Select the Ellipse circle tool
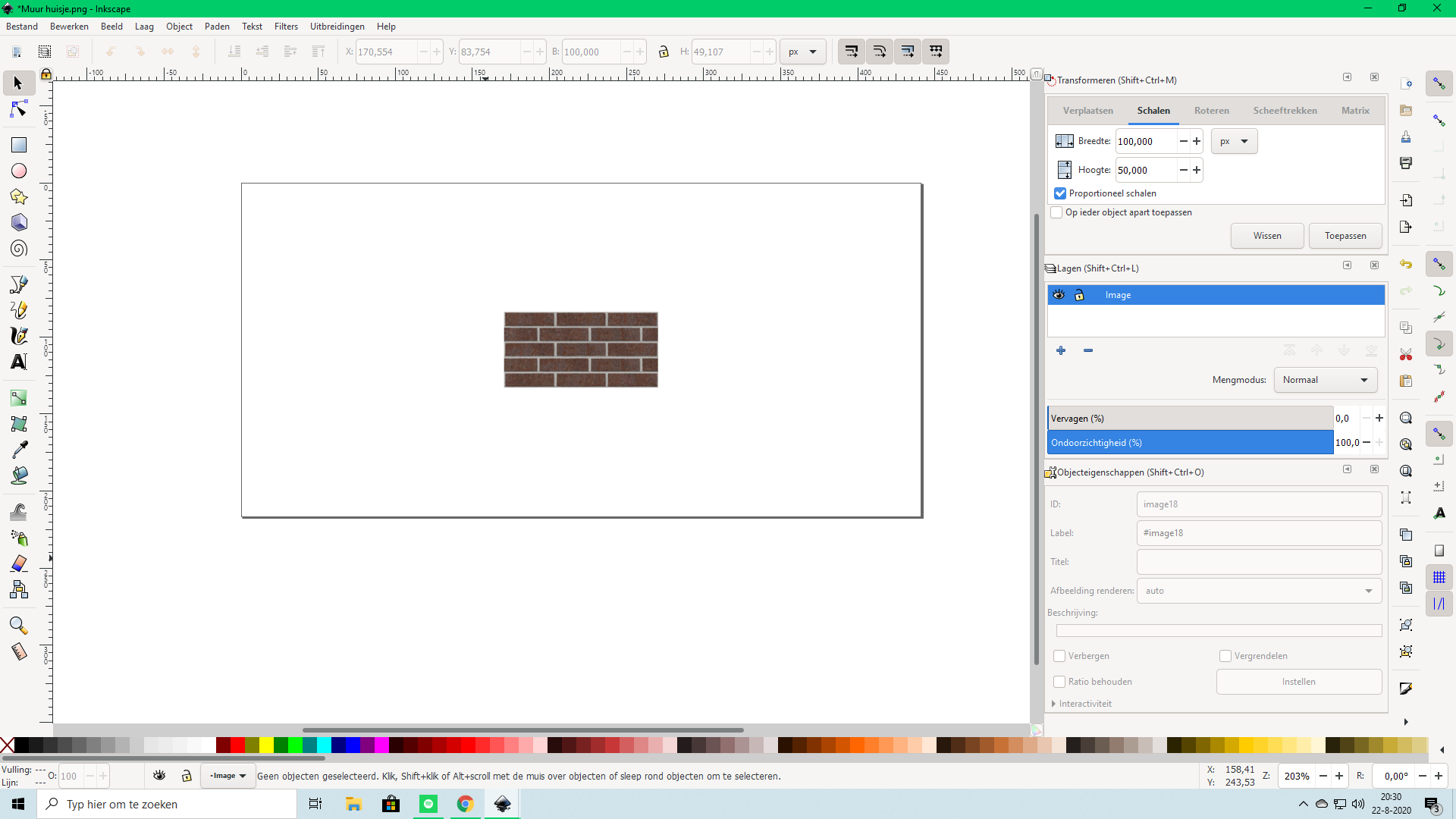Screen dimensions: 1456x819 tap(19, 171)
